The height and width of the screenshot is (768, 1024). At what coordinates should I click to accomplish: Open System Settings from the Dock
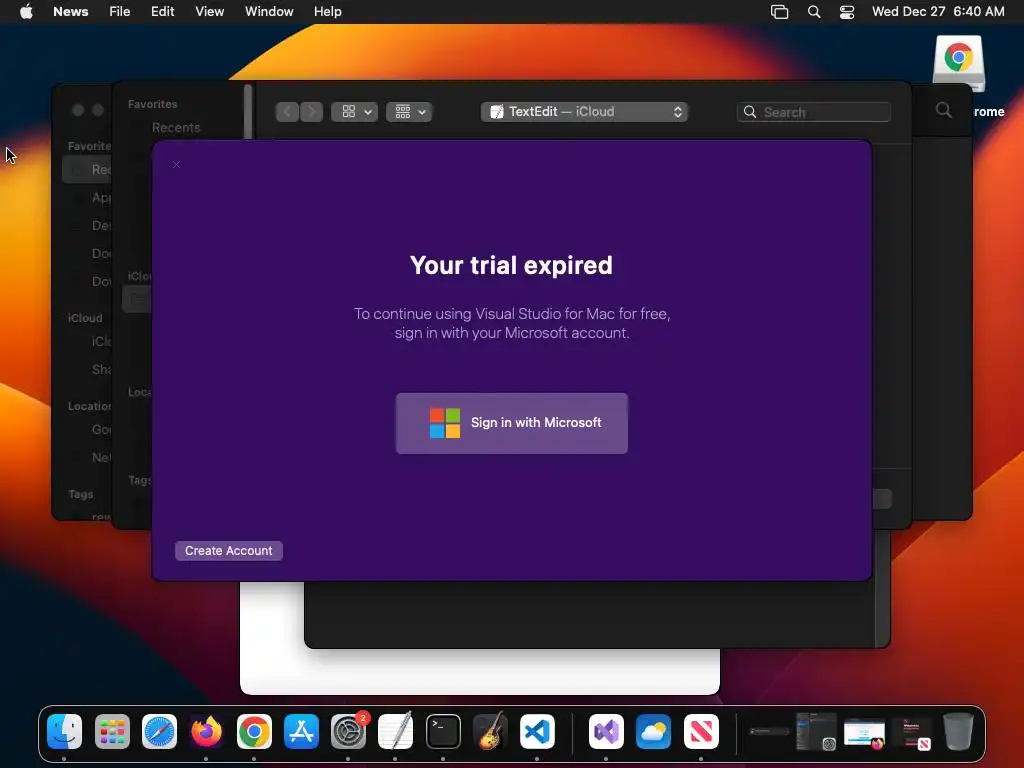[x=349, y=731]
